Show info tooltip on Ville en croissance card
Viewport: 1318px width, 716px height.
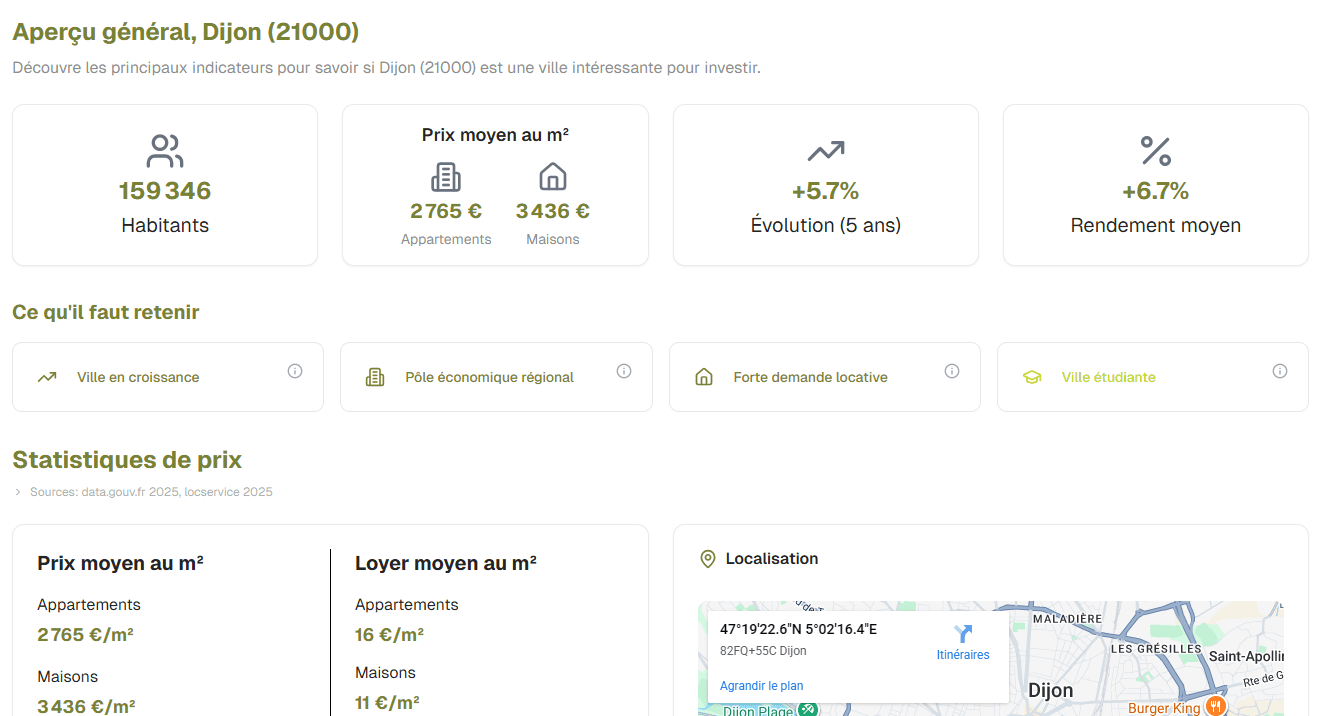tap(295, 370)
